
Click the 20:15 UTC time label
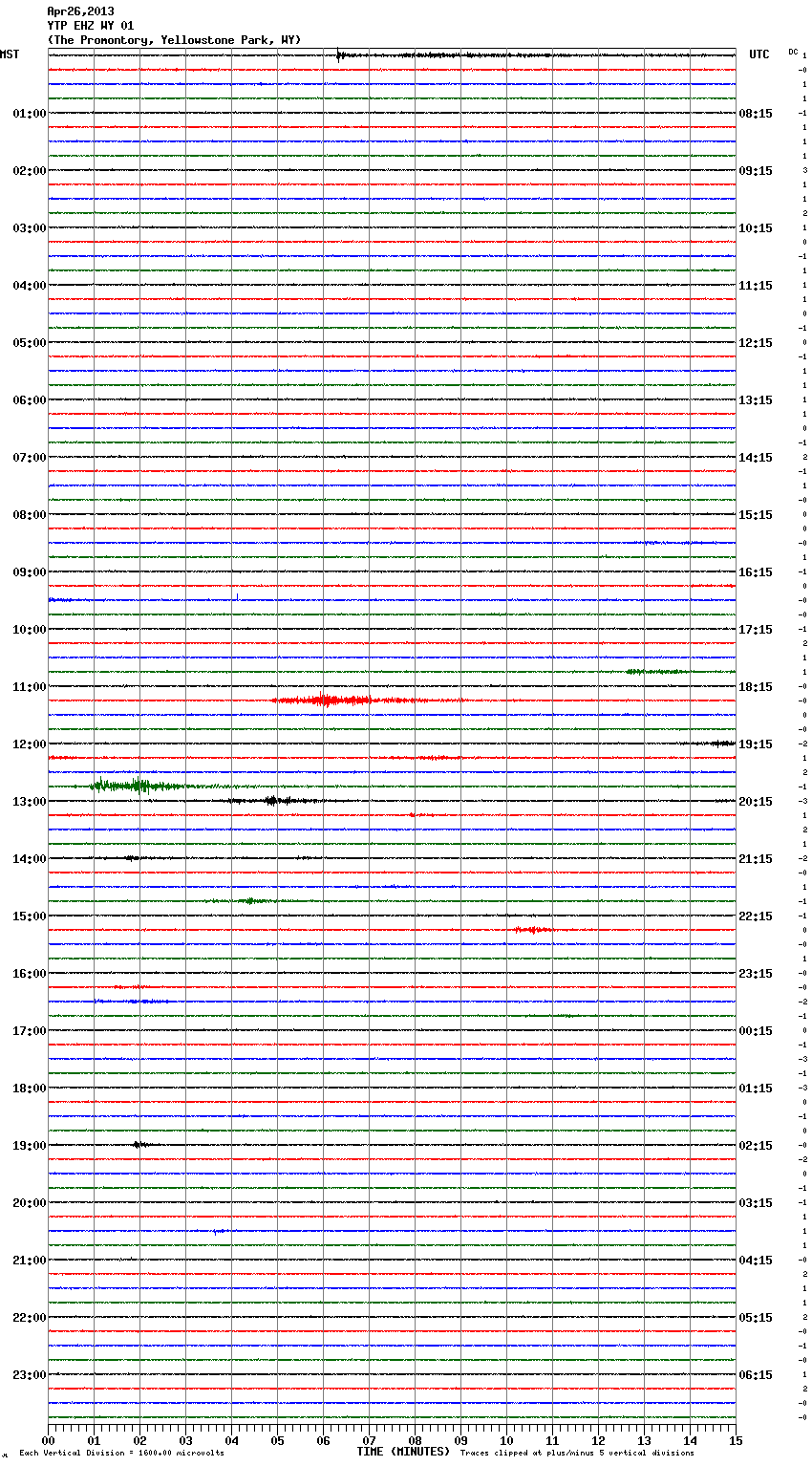point(756,802)
